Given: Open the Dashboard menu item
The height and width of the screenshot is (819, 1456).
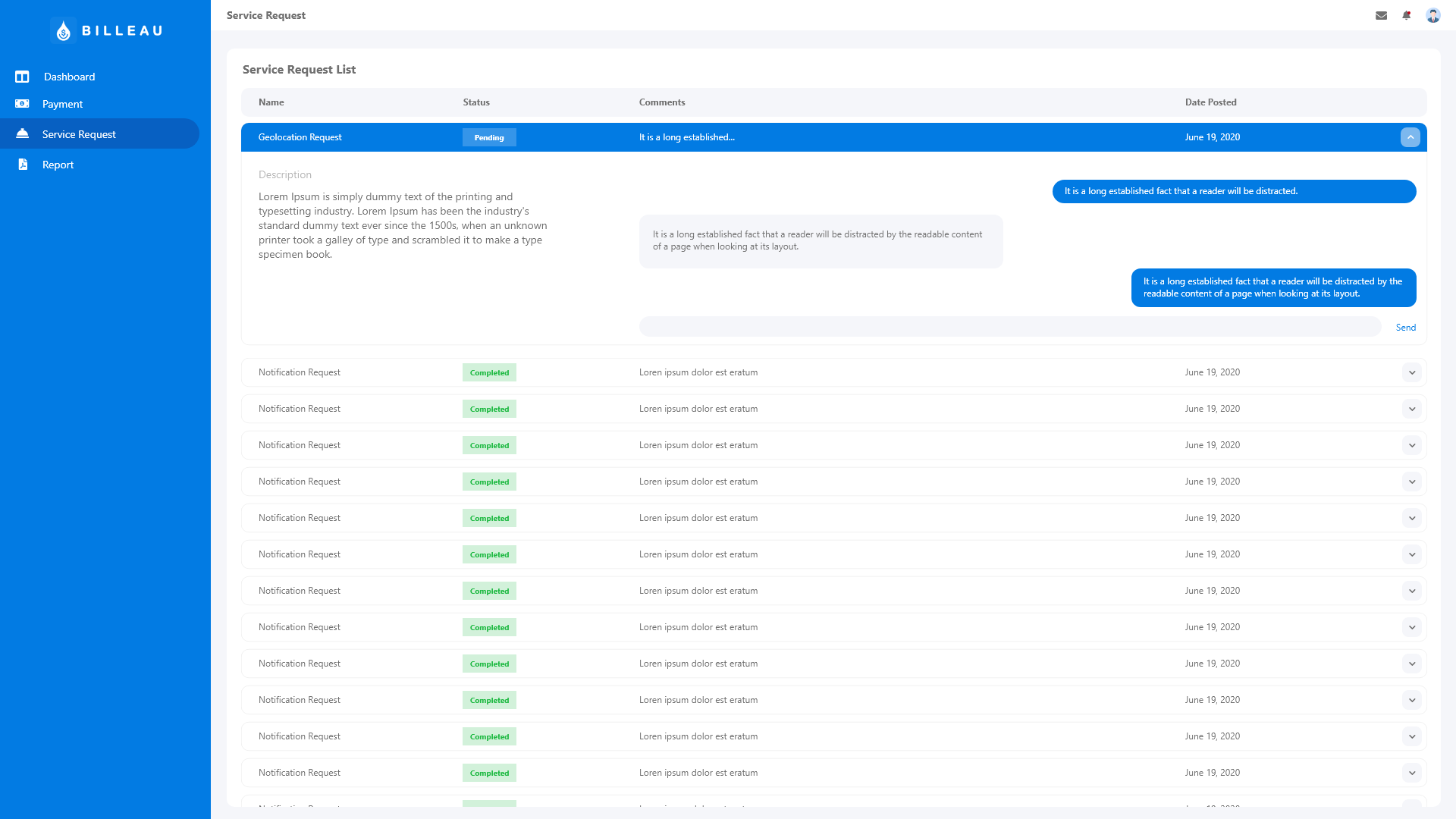Looking at the screenshot, I should click(x=69, y=77).
